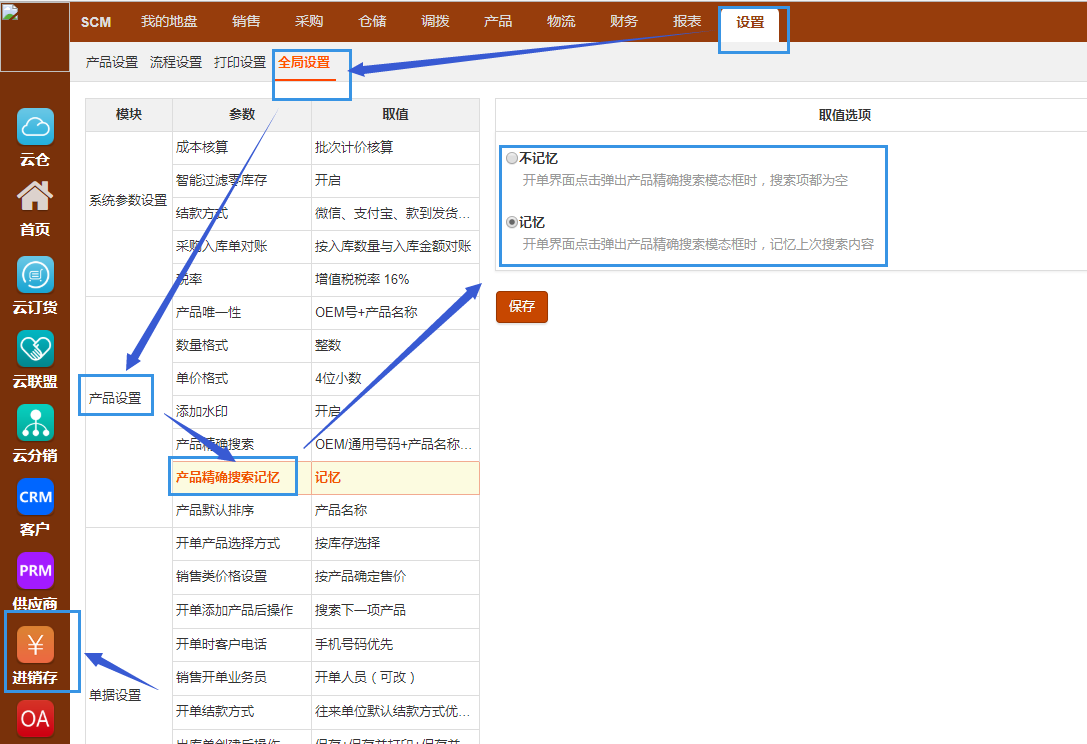Image resolution: width=1087 pixels, height=744 pixels.
Task: Click the 搜索下一项产品 value cell
Action: point(395,611)
